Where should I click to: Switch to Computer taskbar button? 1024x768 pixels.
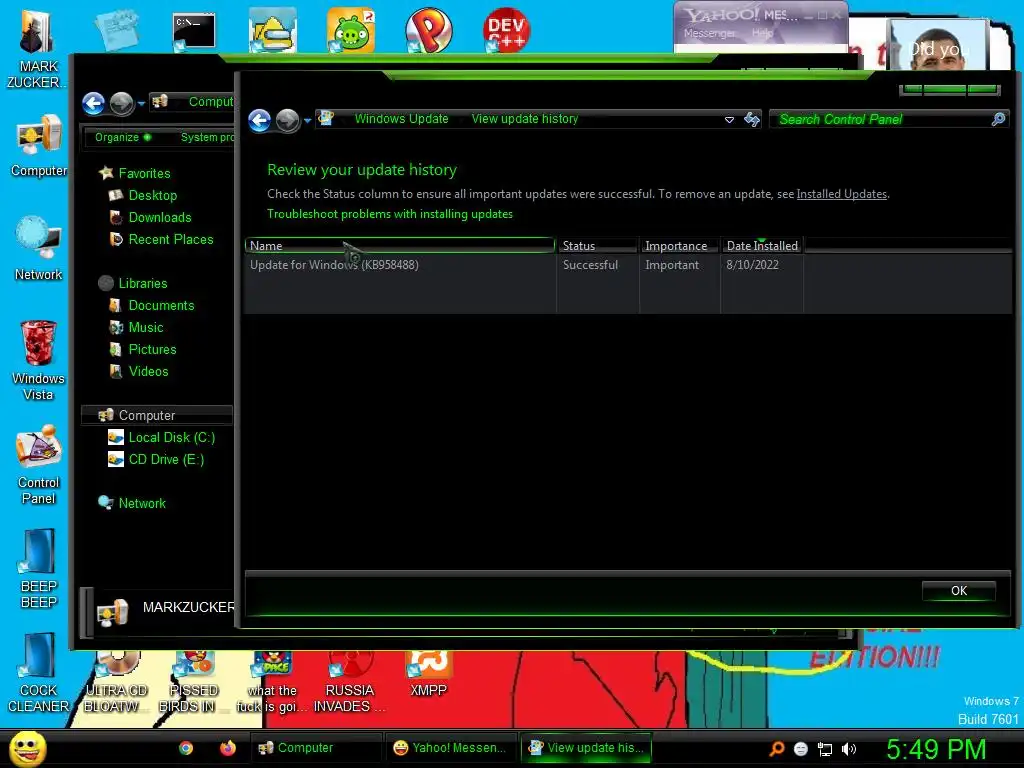(316, 748)
